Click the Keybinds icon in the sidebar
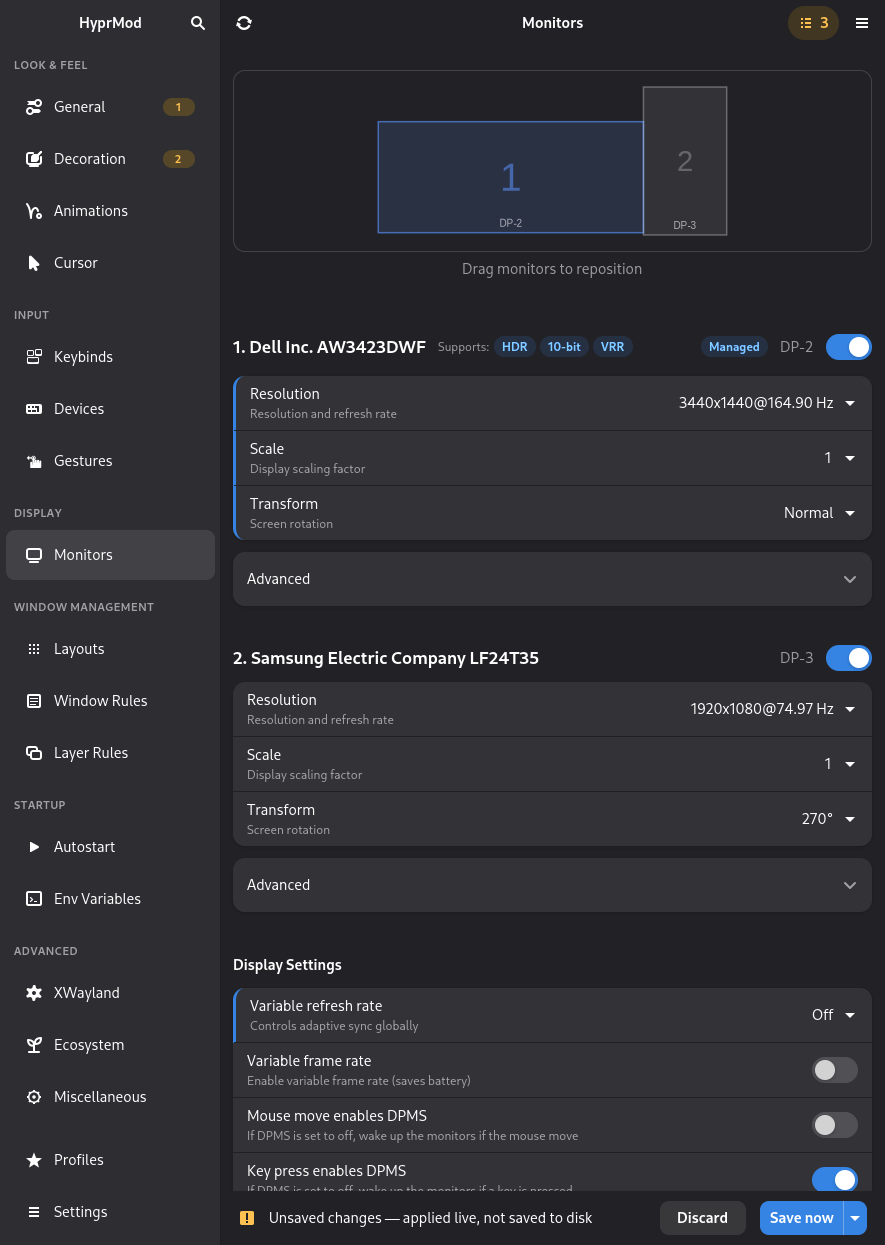 click(34, 357)
